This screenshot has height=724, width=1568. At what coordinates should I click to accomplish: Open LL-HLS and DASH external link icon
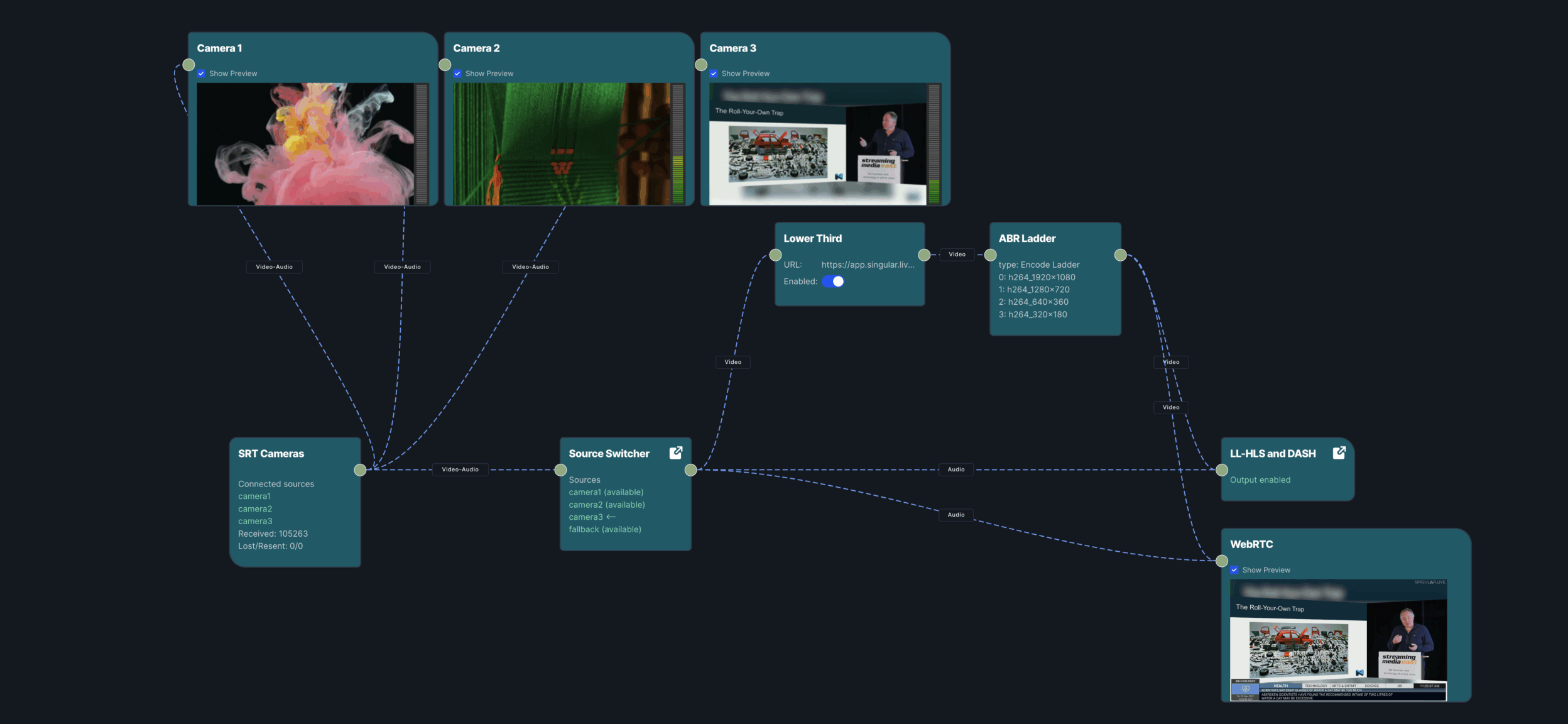coord(1339,452)
